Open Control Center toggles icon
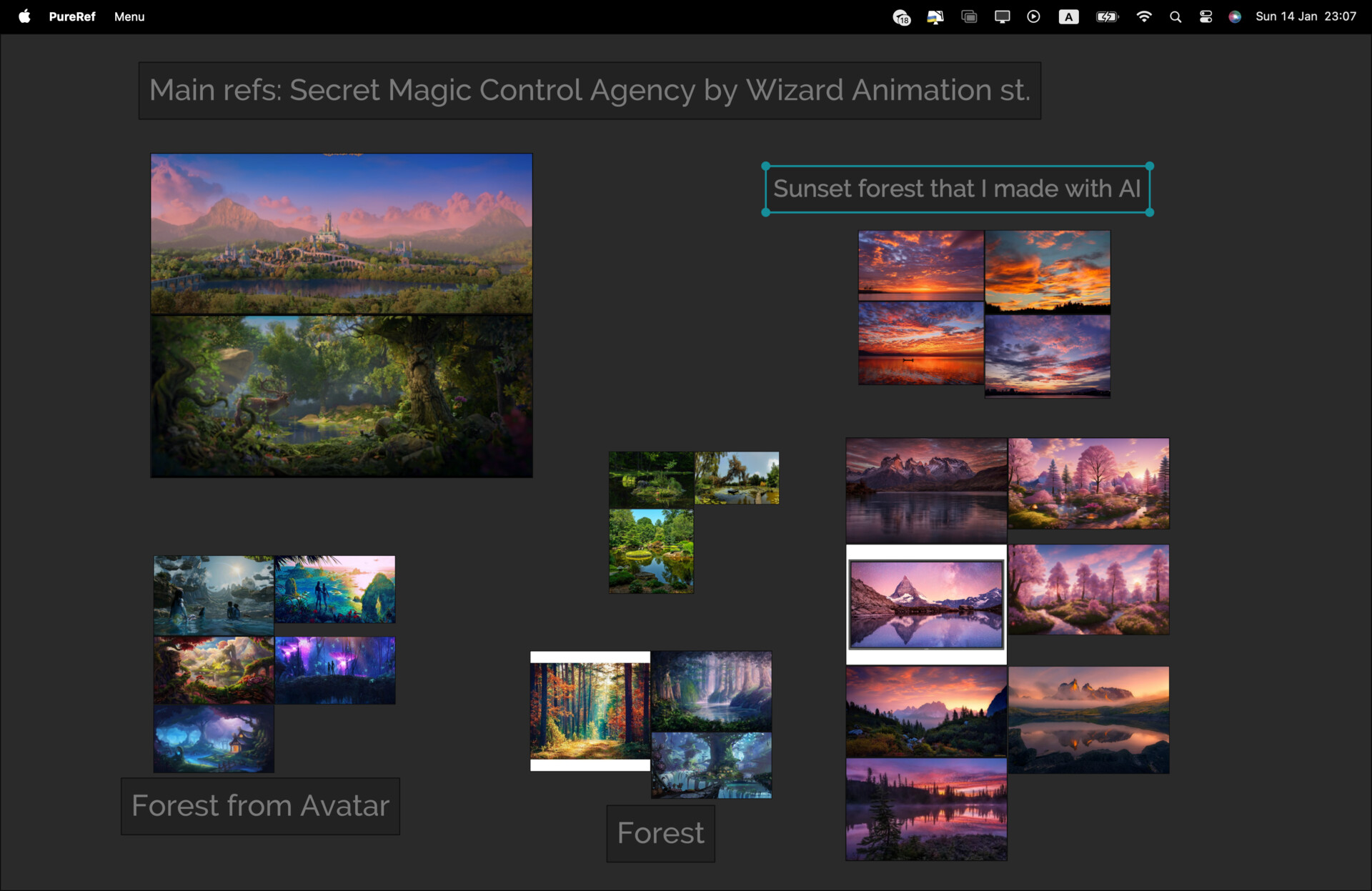The width and height of the screenshot is (1372, 891). [x=1206, y=16]
